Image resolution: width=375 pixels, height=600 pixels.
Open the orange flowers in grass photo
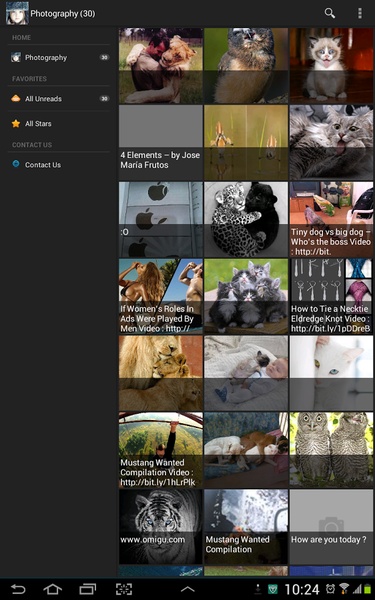click(246, 142)
